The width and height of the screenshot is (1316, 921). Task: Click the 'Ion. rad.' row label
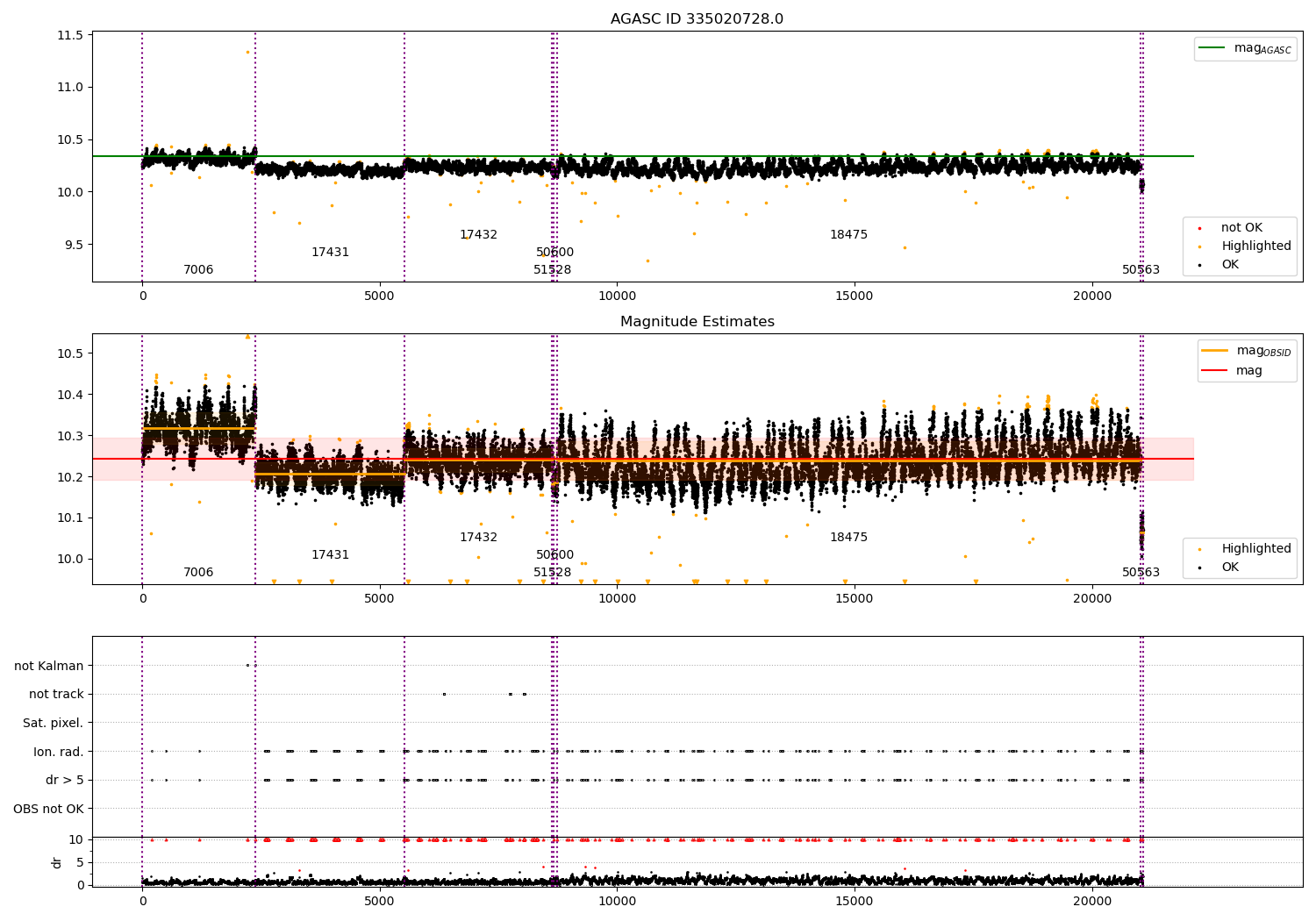(x=59, y=752)
